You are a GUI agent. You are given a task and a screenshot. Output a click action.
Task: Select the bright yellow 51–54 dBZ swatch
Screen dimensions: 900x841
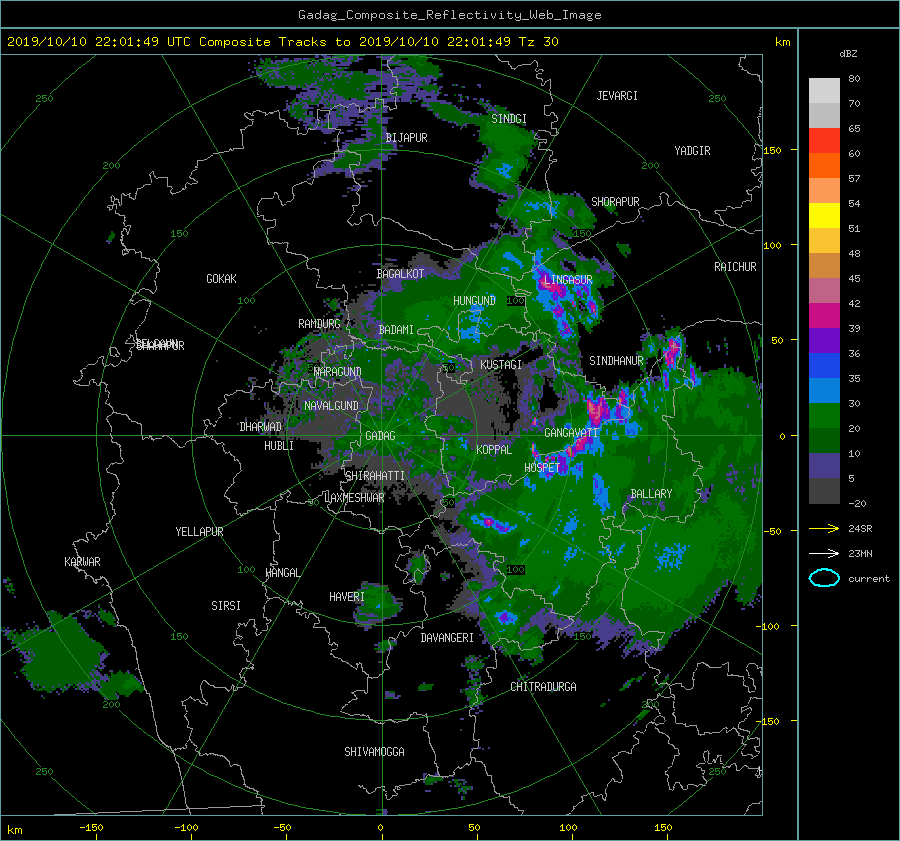824,216
